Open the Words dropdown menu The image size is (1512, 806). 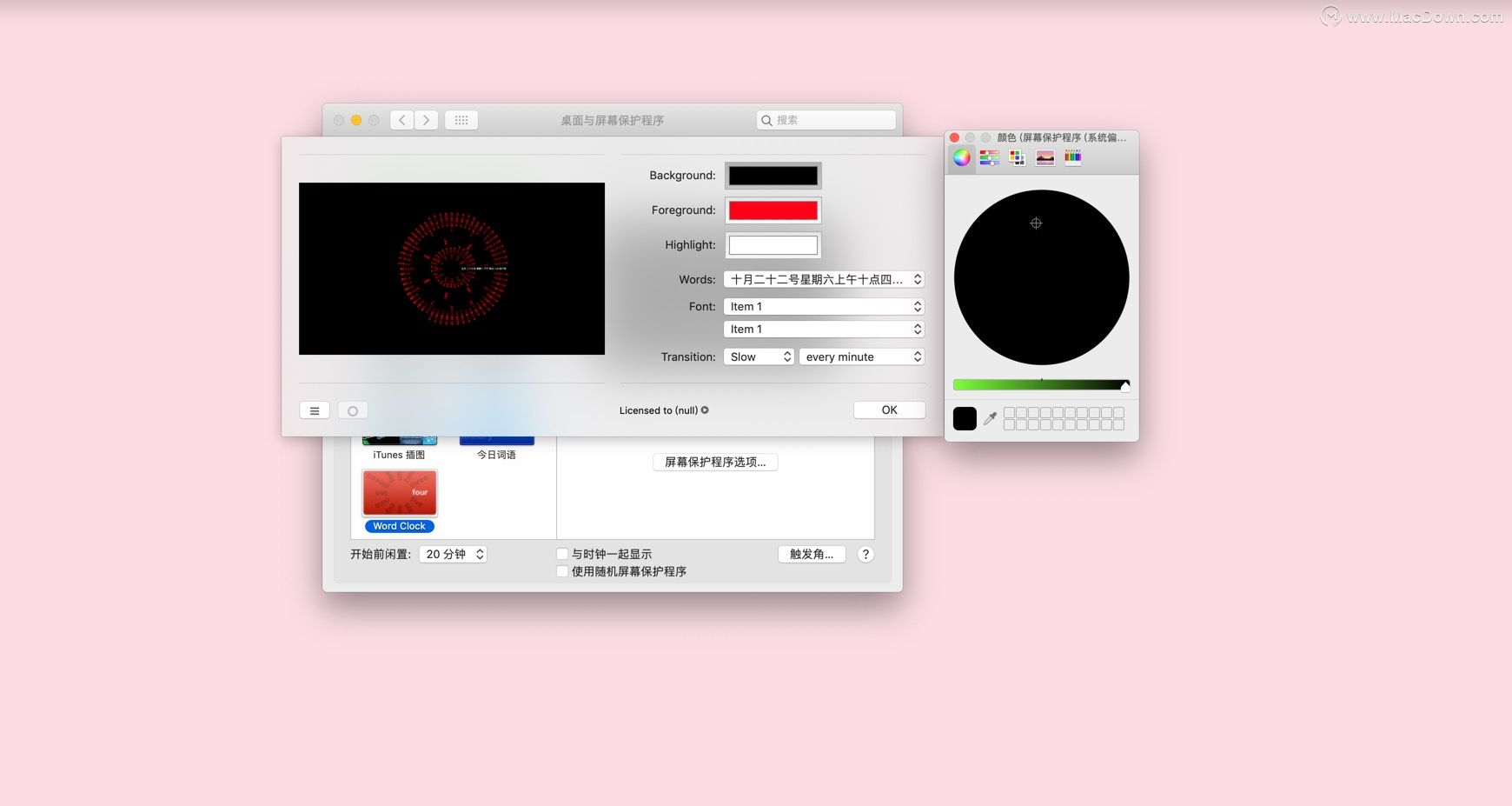click(823, 279)
